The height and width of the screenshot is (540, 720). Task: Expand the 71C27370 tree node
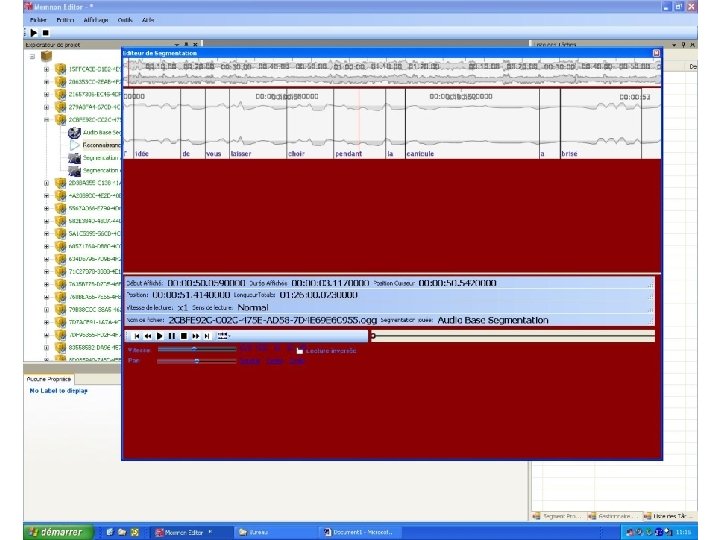click(x=46, y=271)
